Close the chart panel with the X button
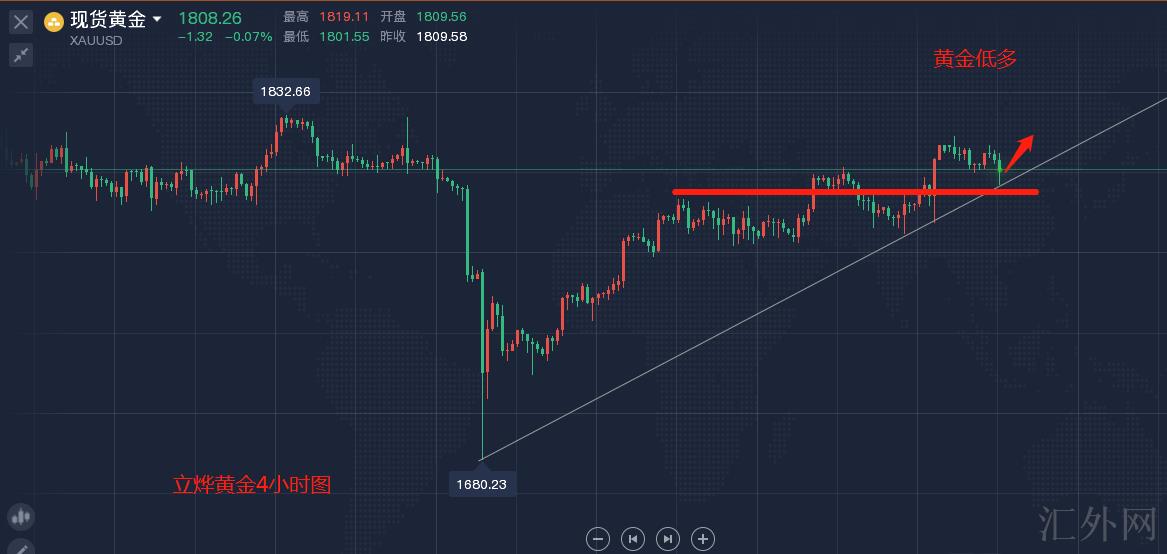 coord(21,21)
